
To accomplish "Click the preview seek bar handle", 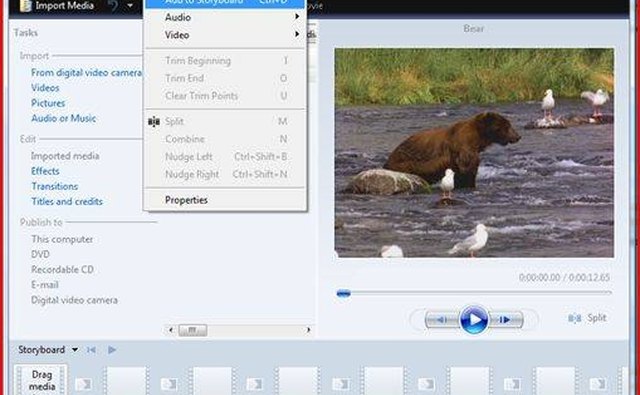I will point(343,293).
